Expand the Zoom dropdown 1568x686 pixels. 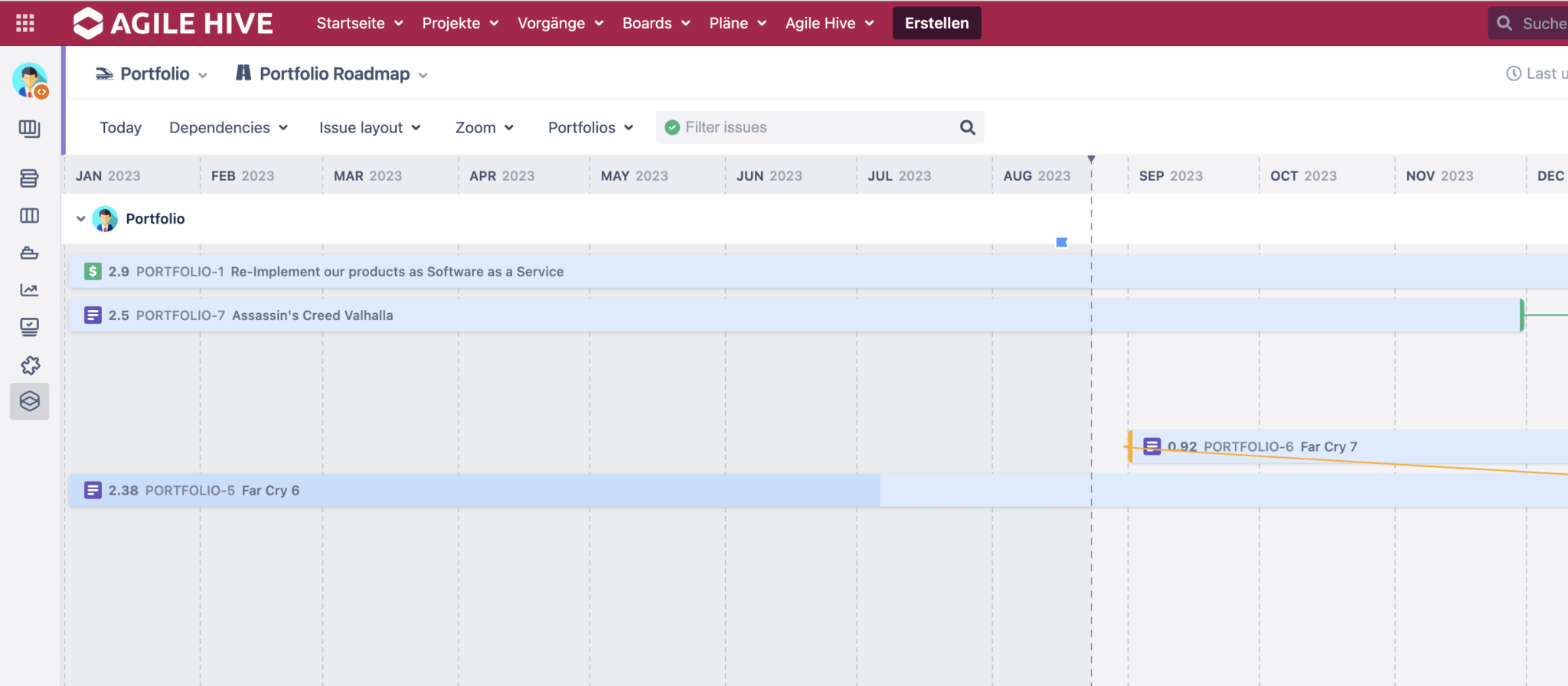pyautogui.click(x=484, y=128)
